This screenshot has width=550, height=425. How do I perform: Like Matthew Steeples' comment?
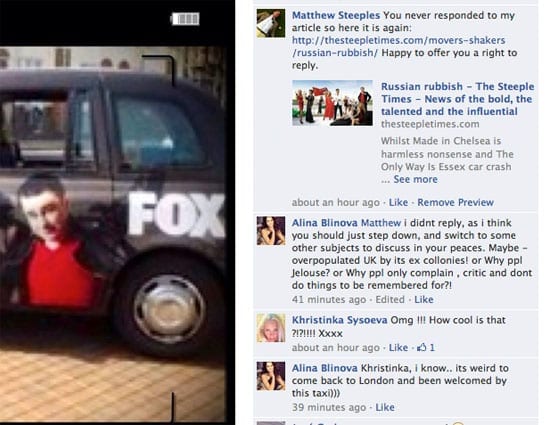click(398, 202)
